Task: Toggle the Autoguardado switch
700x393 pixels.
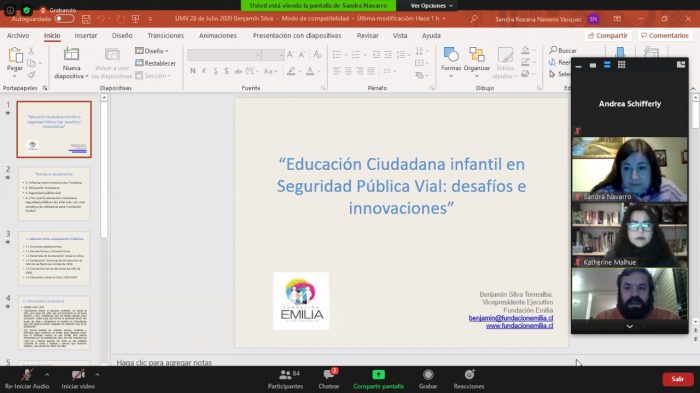Action: (x=64, y=19)
